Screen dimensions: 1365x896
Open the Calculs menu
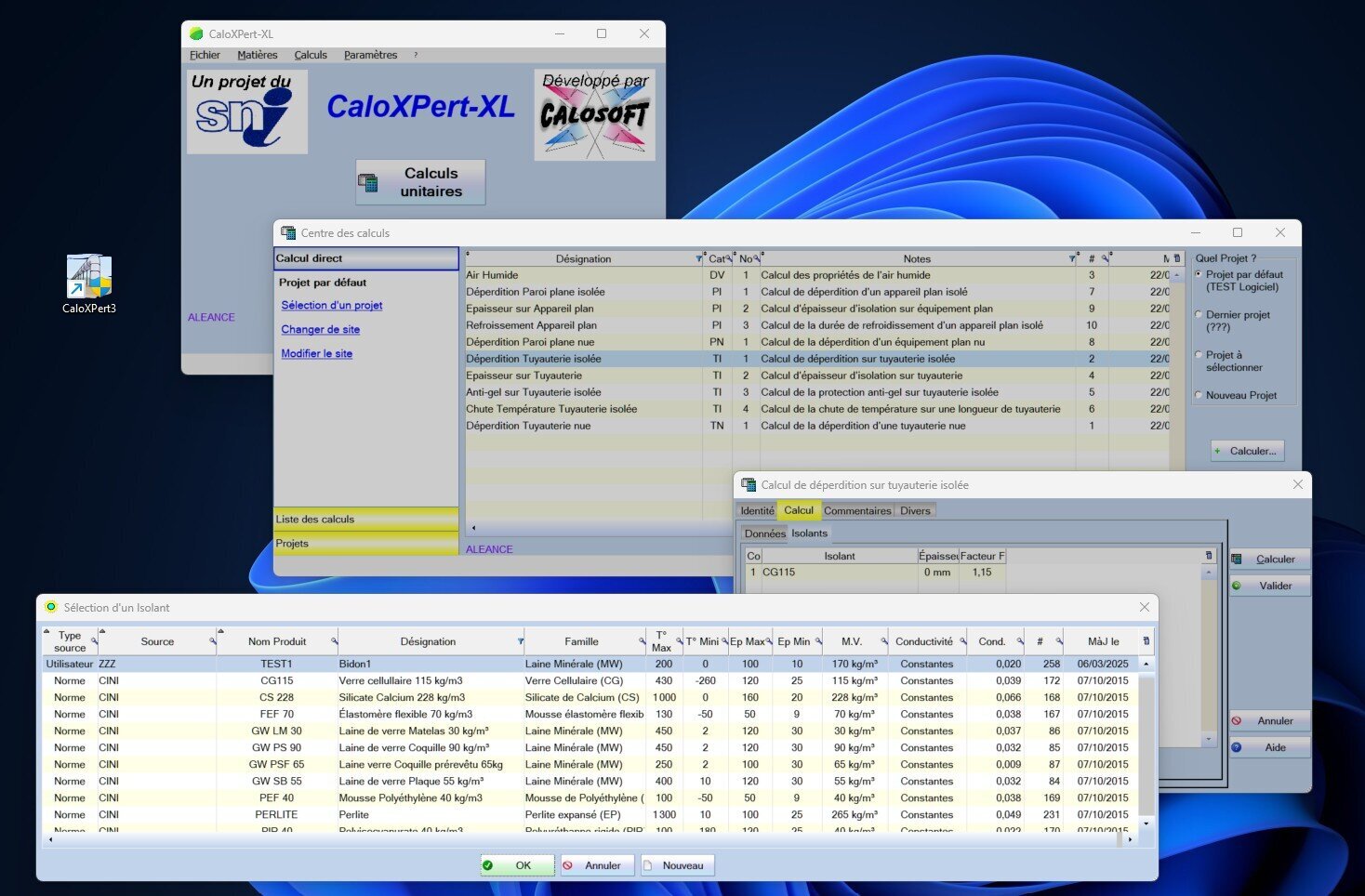311,55
